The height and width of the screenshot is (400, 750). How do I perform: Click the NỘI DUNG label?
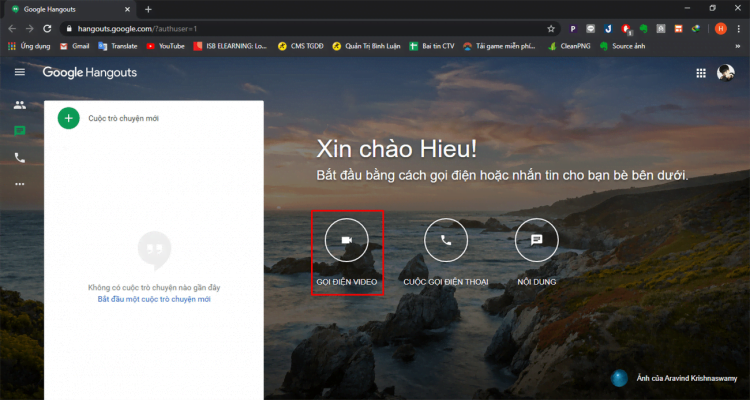537,282
